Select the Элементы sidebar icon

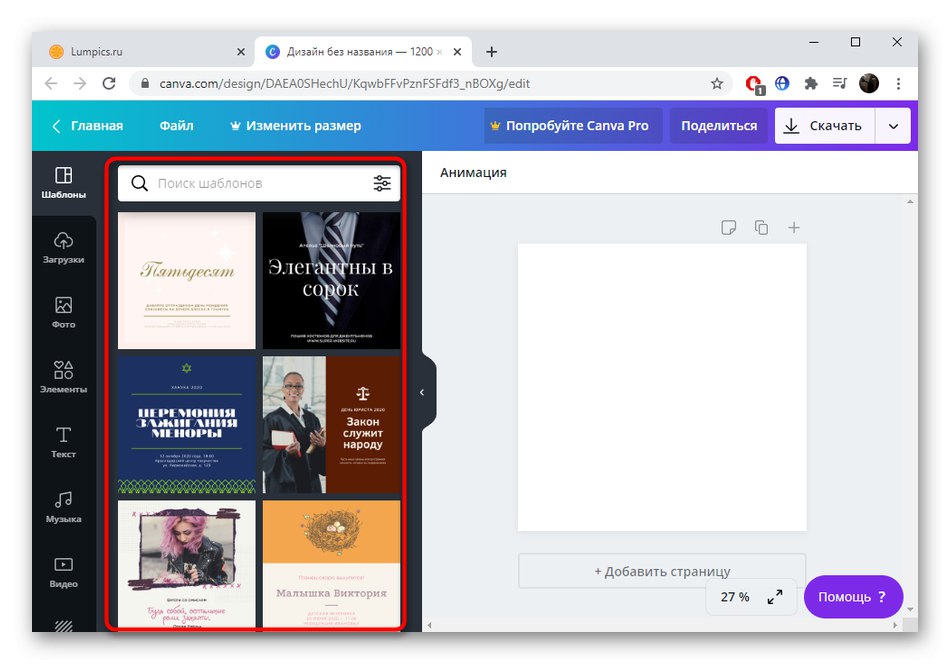[63, 375]
